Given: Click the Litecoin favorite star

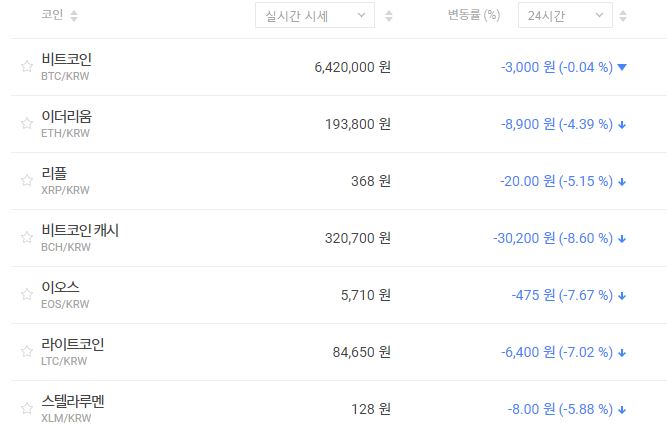Looking at the screenshot, I should click(x=27, y=352).
